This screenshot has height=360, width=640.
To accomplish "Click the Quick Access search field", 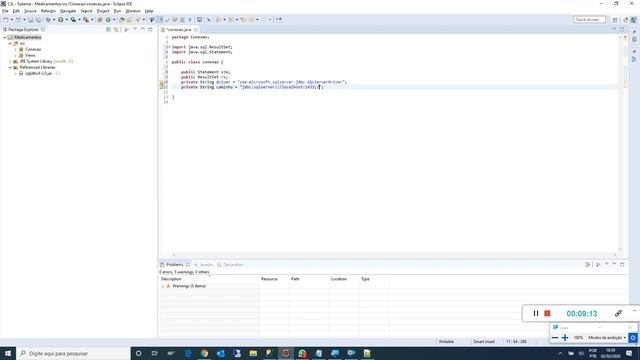I will tap(589, 20).
